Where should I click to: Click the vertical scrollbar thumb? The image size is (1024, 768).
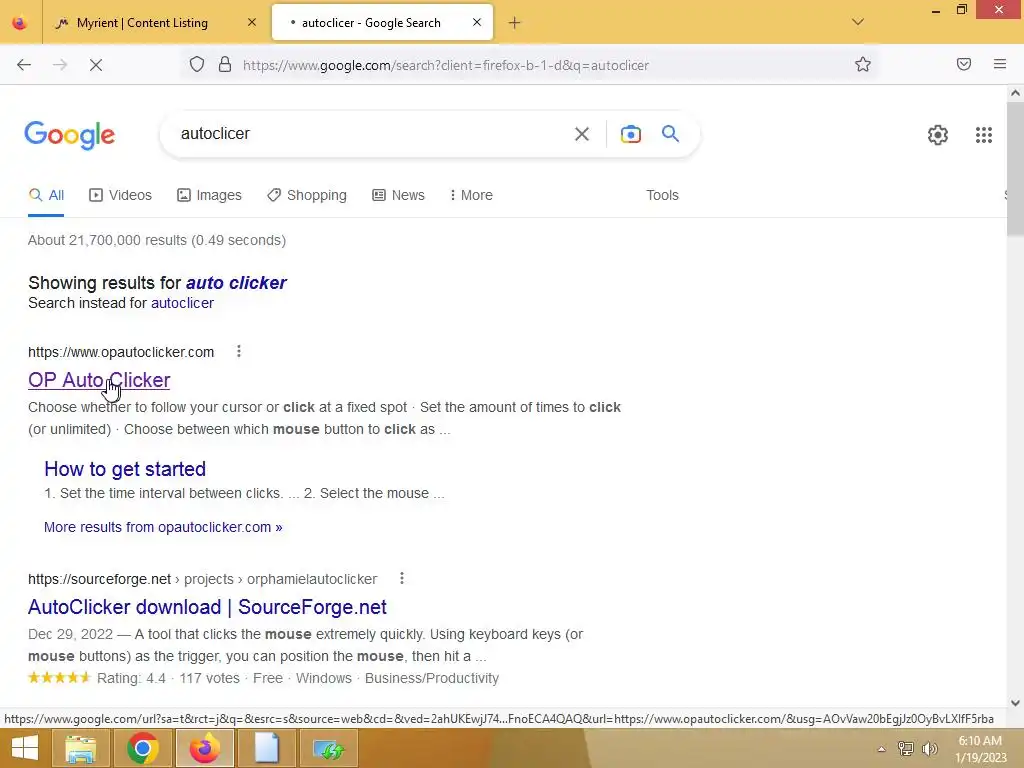tap(1015, 168)
